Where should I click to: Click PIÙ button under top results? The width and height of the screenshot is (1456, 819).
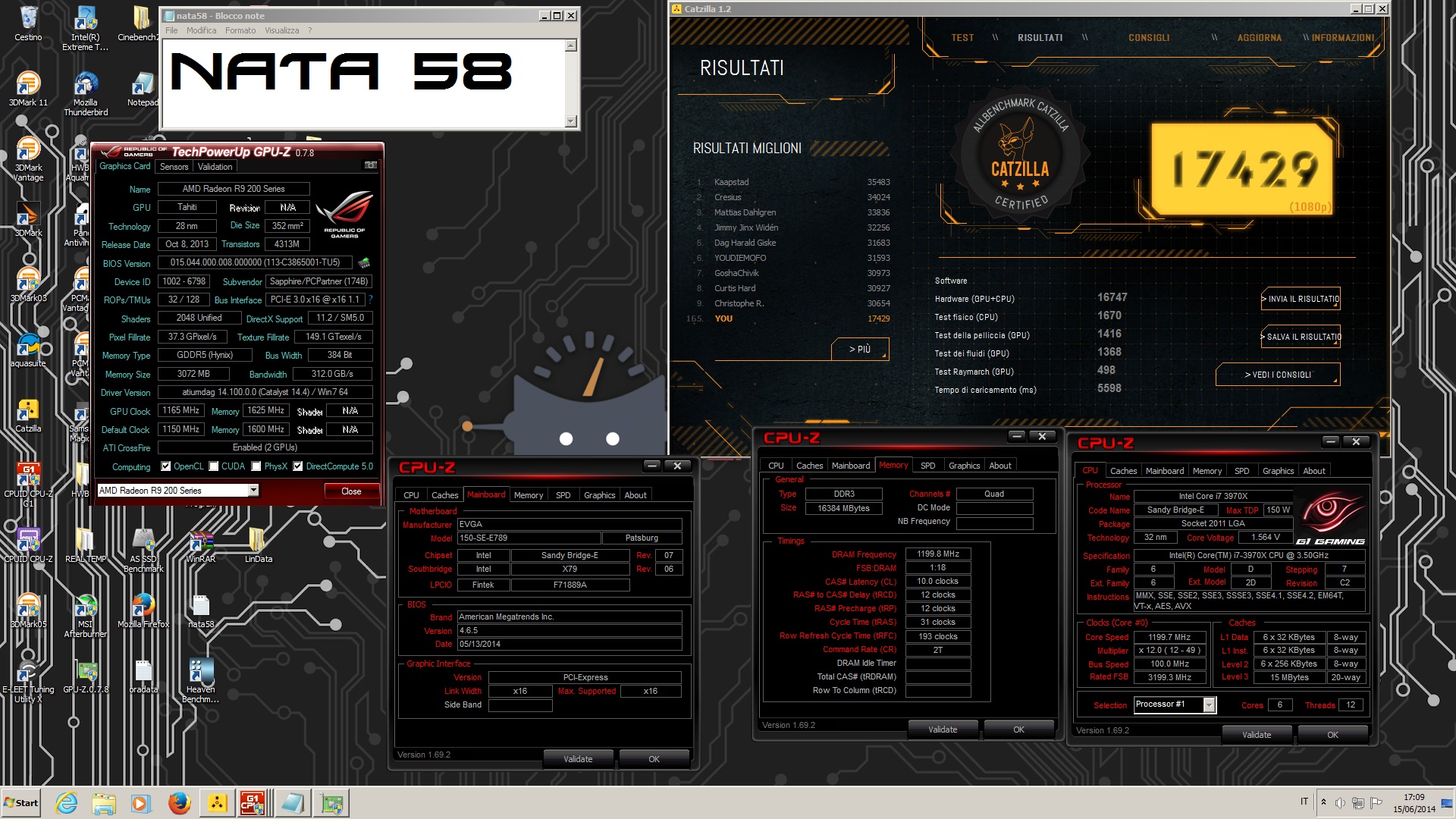coord(859,349)
